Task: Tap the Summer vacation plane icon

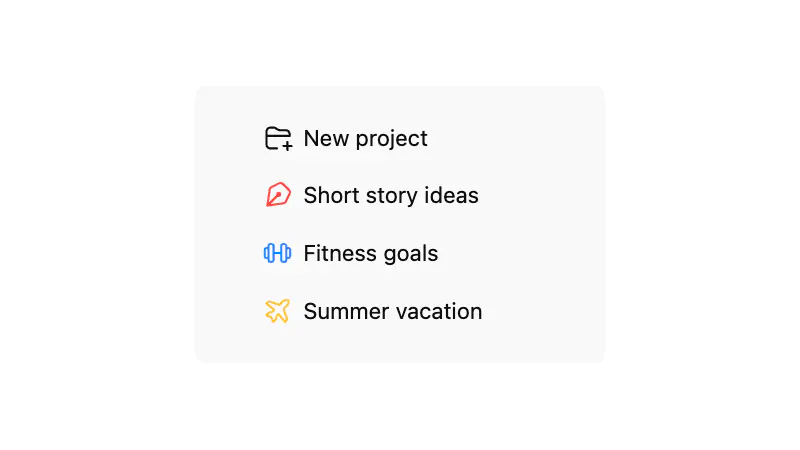Action: [x=277, y=311]
